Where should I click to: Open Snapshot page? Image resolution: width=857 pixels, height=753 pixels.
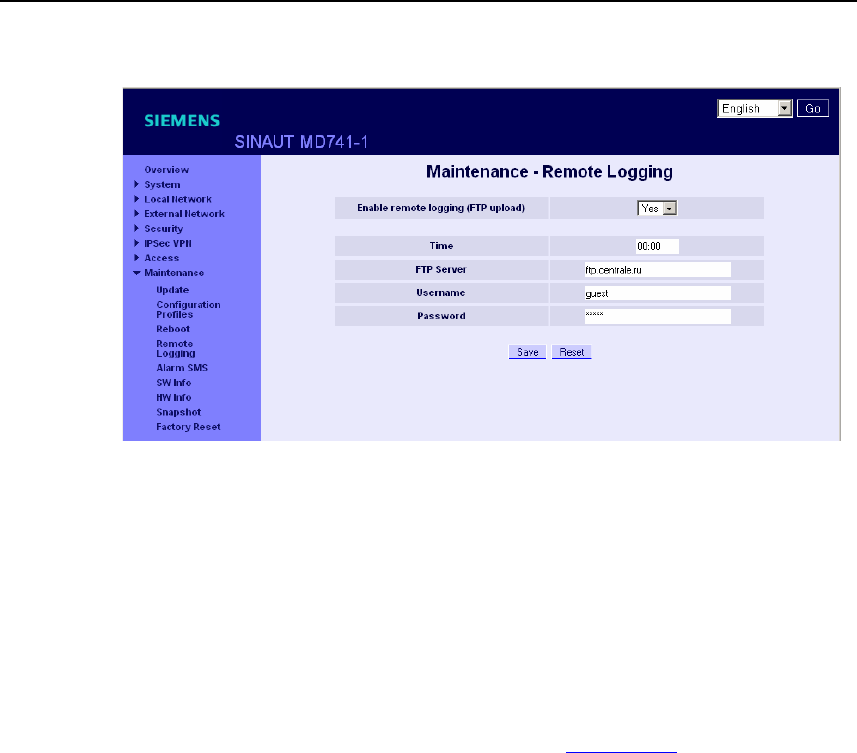point(178,412)
